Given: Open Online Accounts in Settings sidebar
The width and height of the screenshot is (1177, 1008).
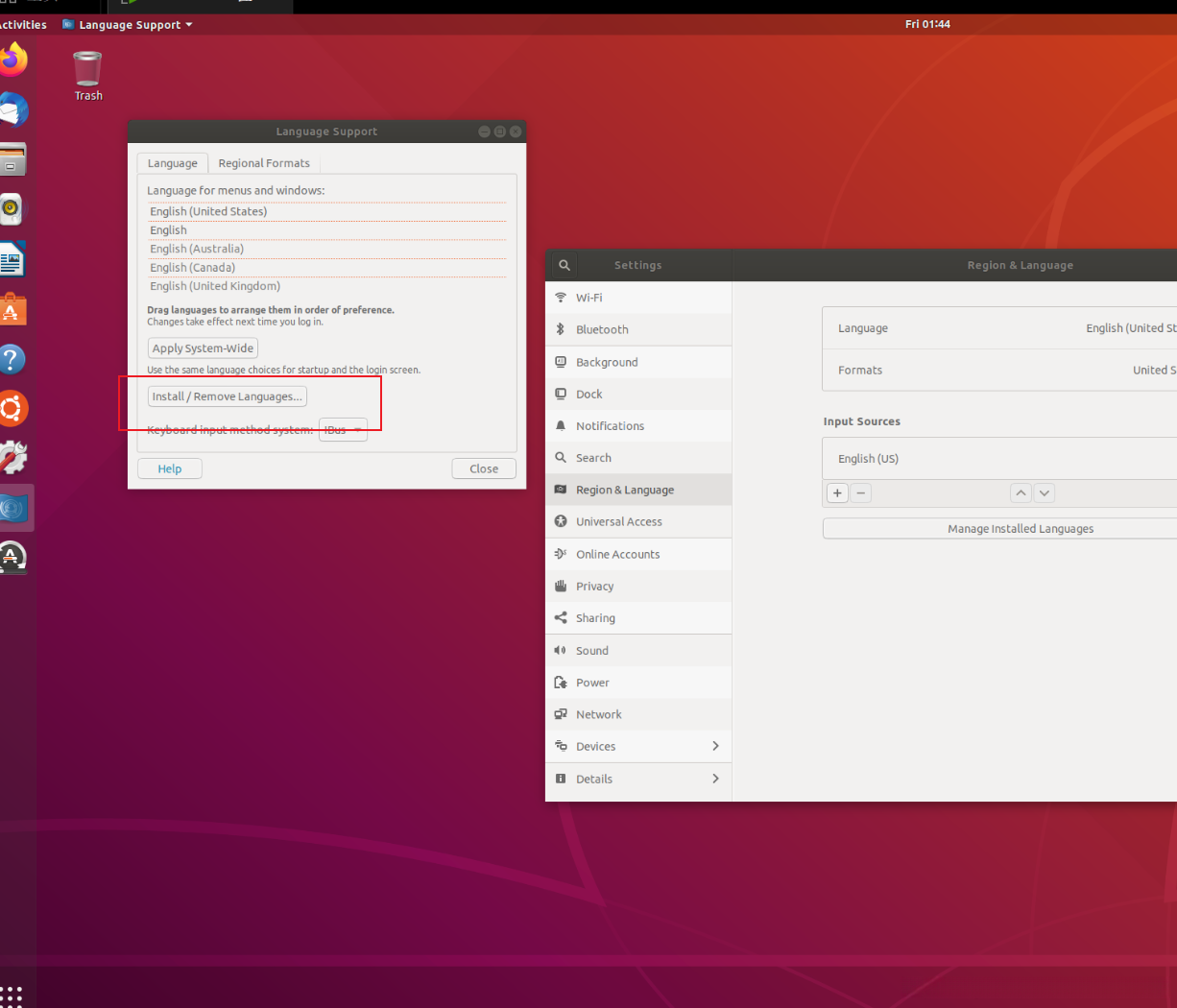Looking at the screenshot, I should click(638, 554).
